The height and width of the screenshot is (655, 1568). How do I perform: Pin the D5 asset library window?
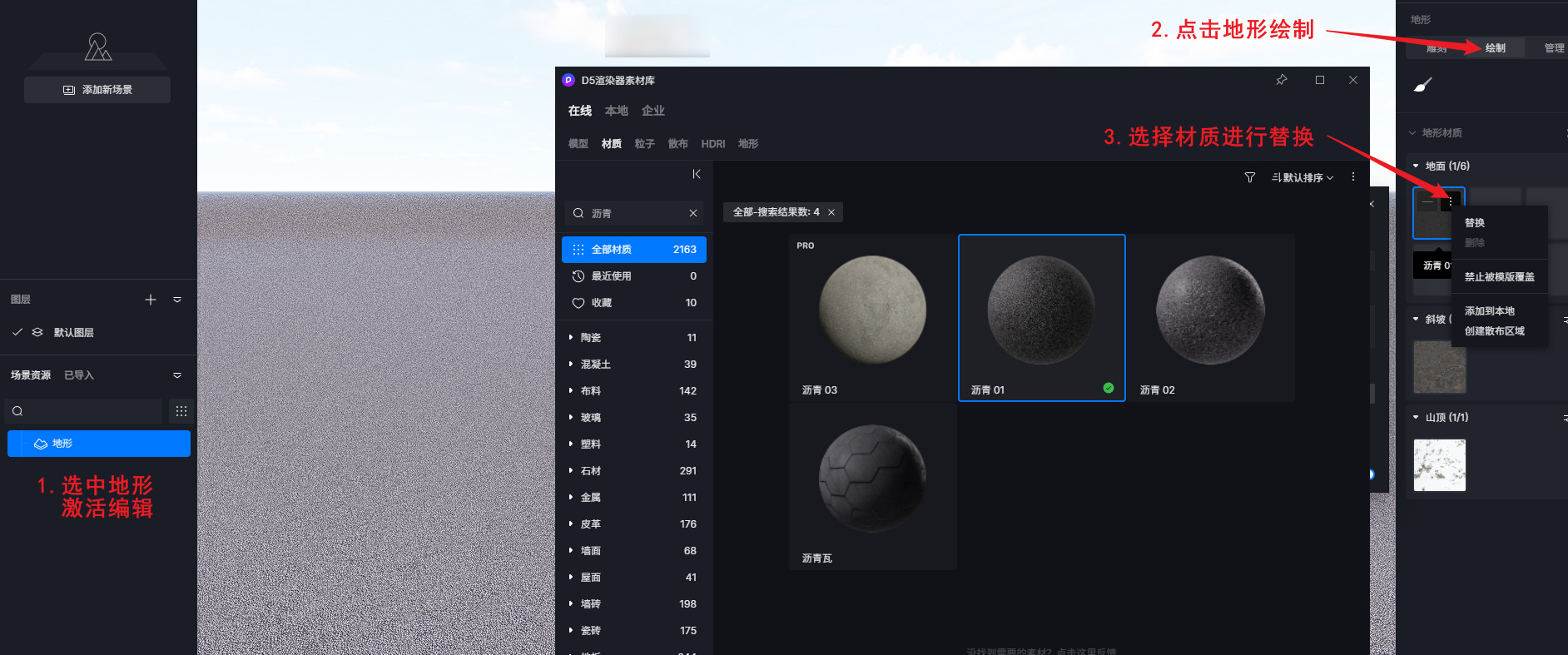click(x=1281, y=80)
